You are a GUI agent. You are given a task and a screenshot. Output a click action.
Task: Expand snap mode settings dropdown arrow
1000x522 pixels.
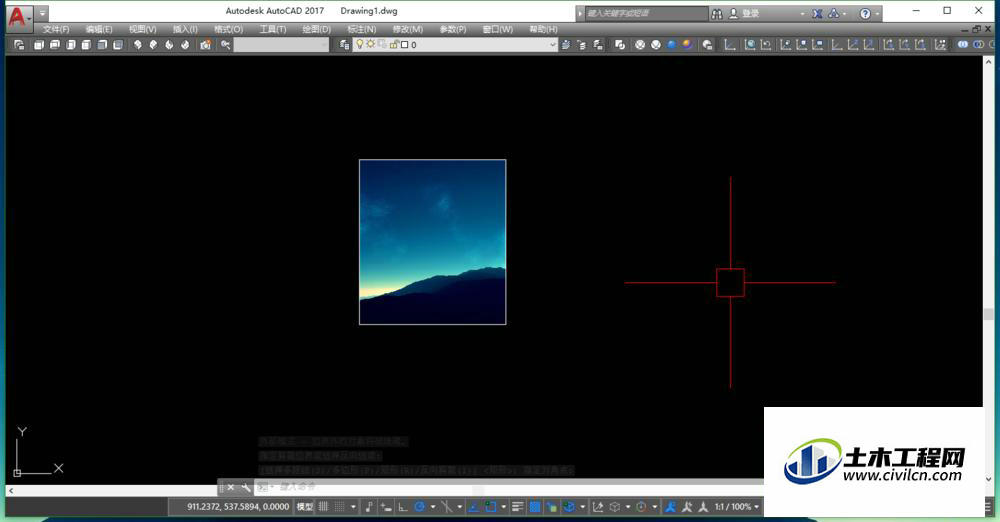(353, 507)
